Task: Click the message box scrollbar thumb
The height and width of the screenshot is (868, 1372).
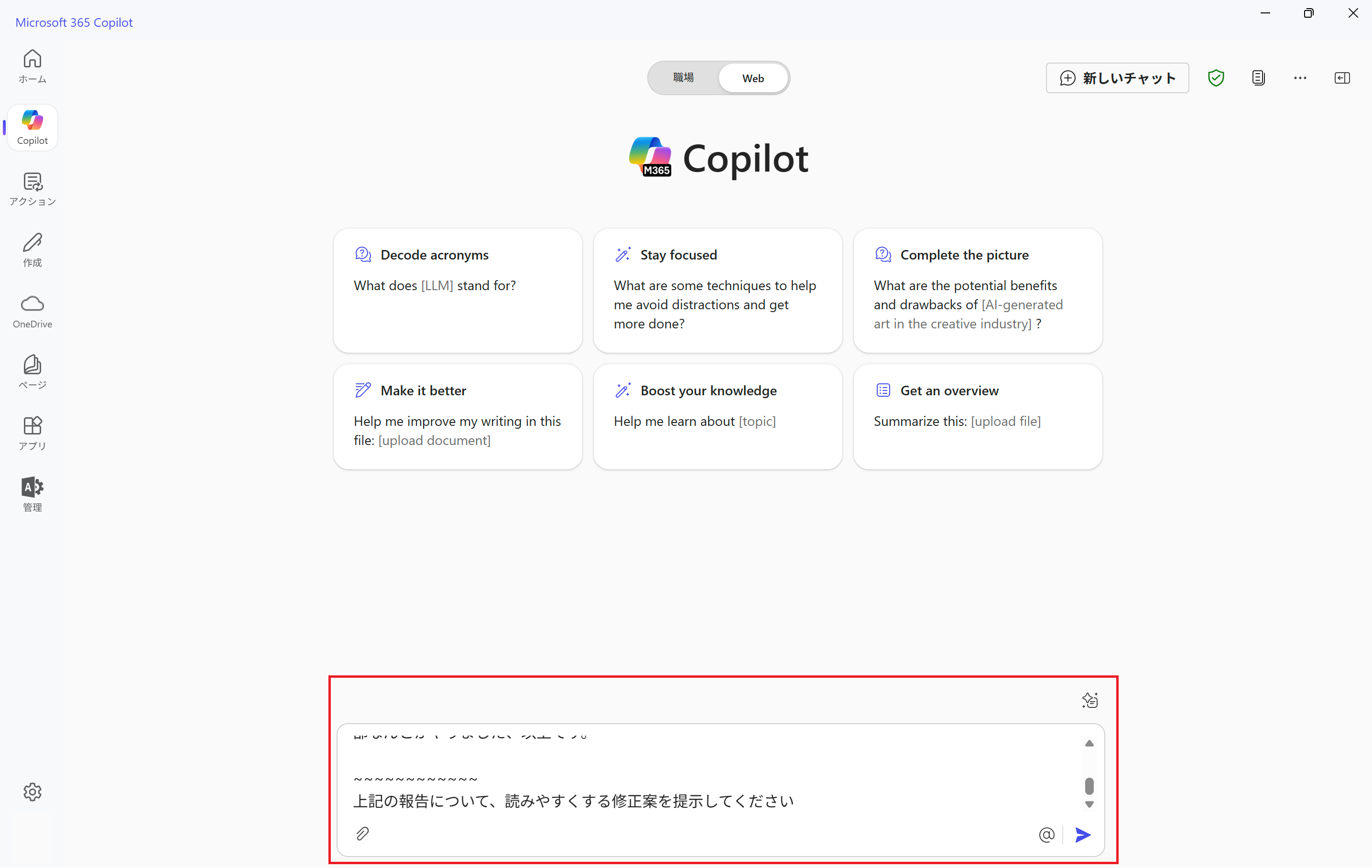Action: (x=1089, y=786)
